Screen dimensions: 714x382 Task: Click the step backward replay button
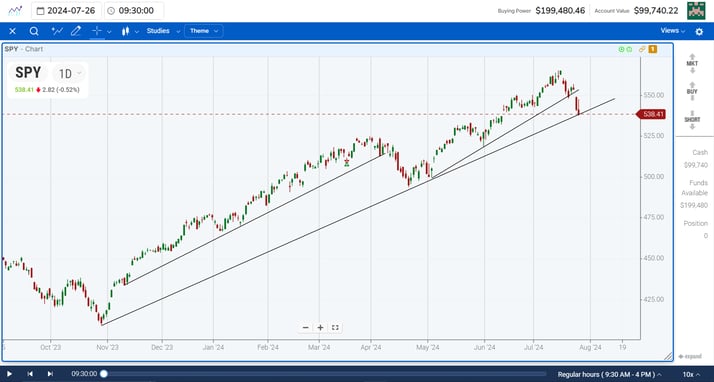coord(30,374)
